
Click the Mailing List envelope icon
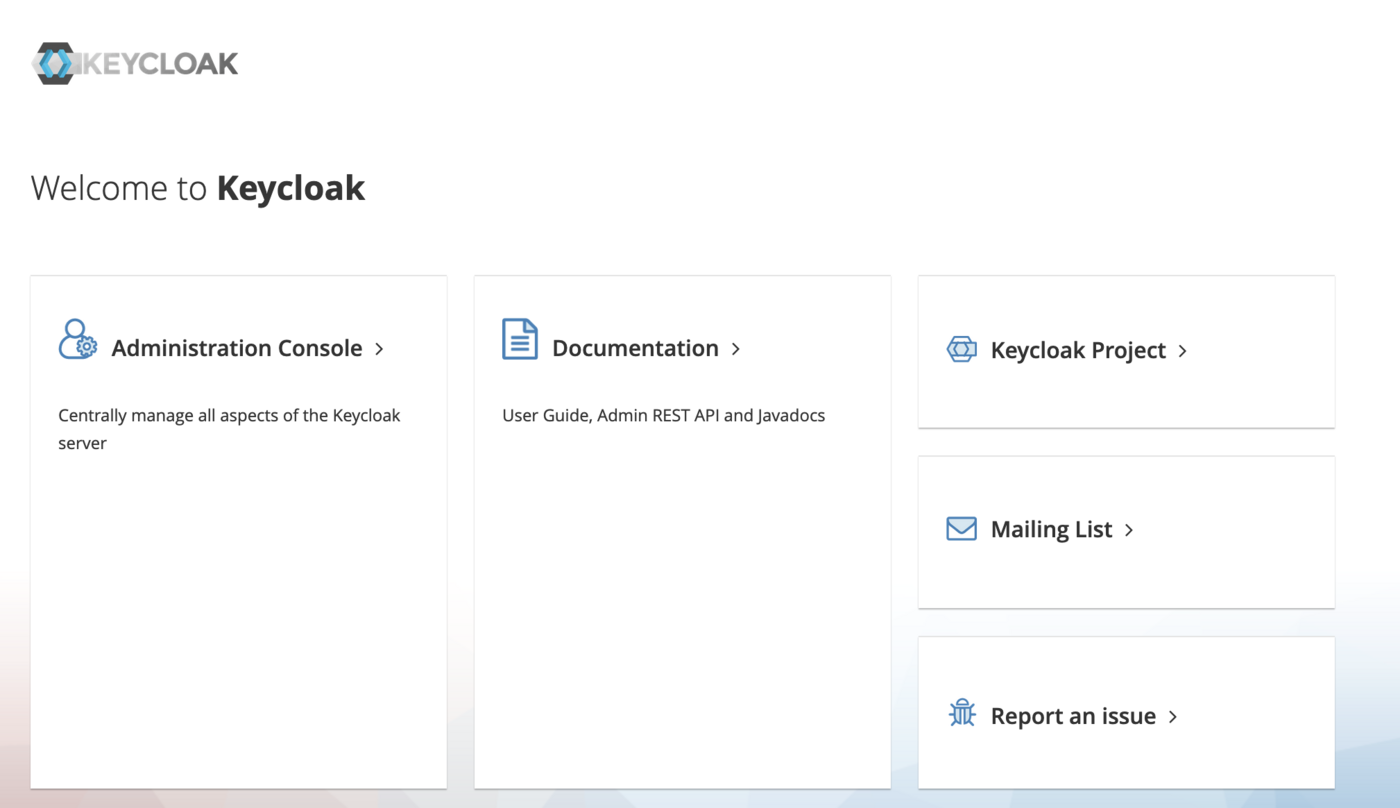click(960, 528)
